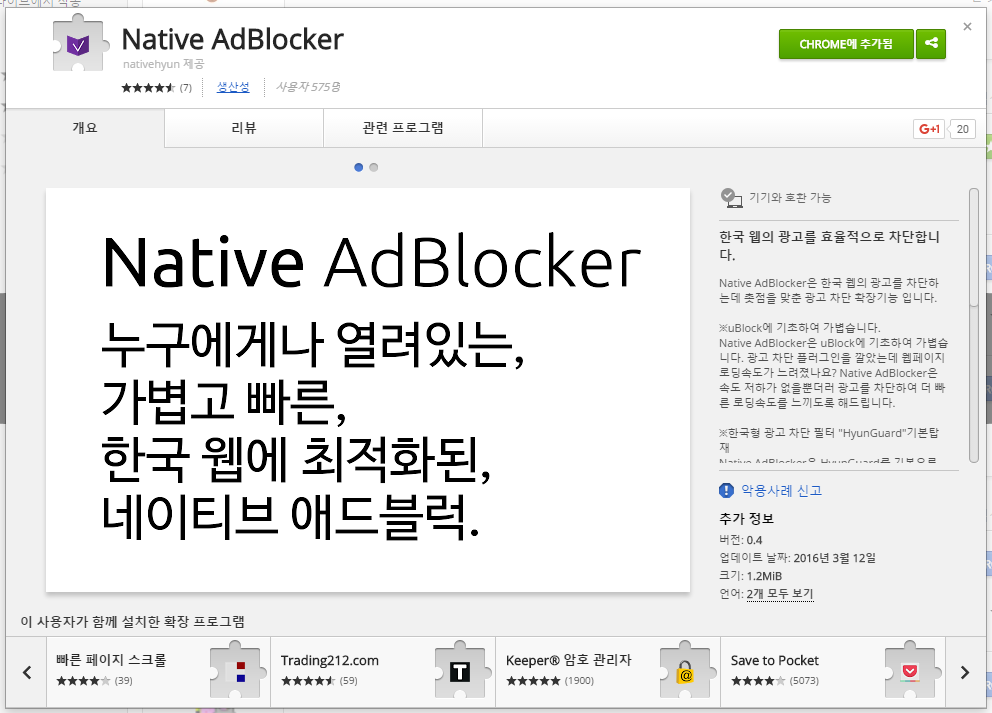Click the Native AdBlocker title heading
992x713 pixels.
[x=233, y=39]
